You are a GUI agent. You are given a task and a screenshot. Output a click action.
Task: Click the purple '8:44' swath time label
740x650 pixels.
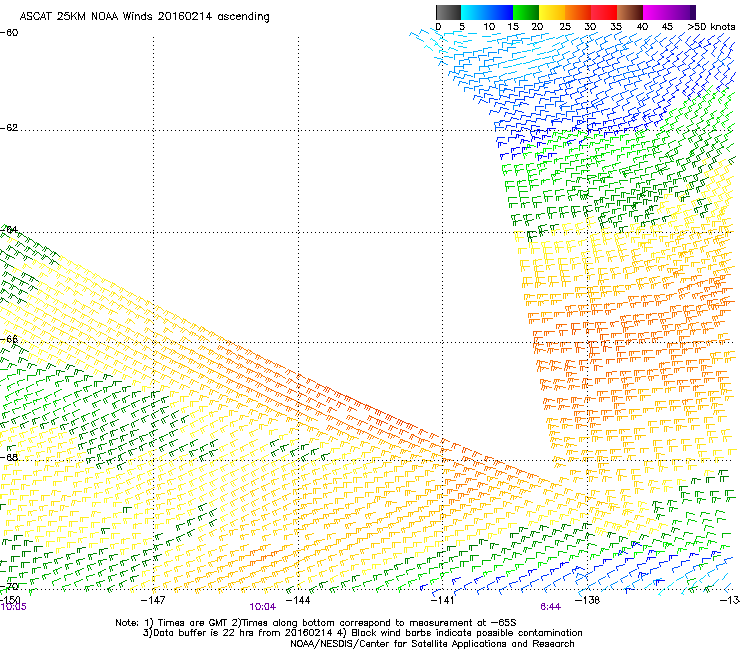pos(550,607)
